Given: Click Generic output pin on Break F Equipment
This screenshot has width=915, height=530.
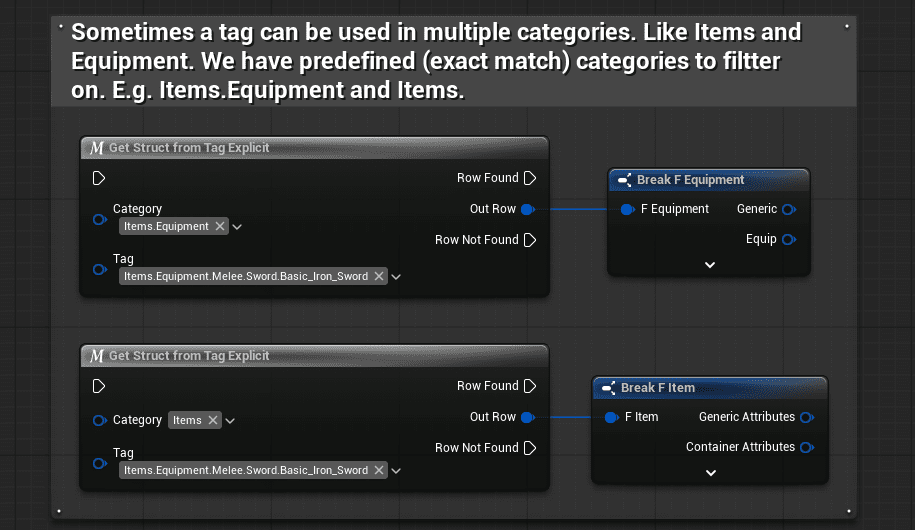Looking at the screenshot, I should [x=789, y=209].
